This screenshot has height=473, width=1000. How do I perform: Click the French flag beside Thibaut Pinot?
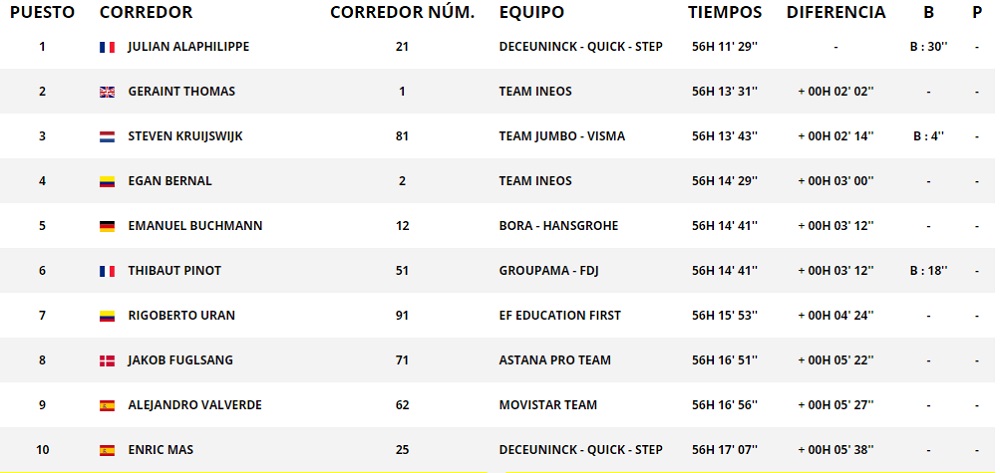tap(107, 271)
